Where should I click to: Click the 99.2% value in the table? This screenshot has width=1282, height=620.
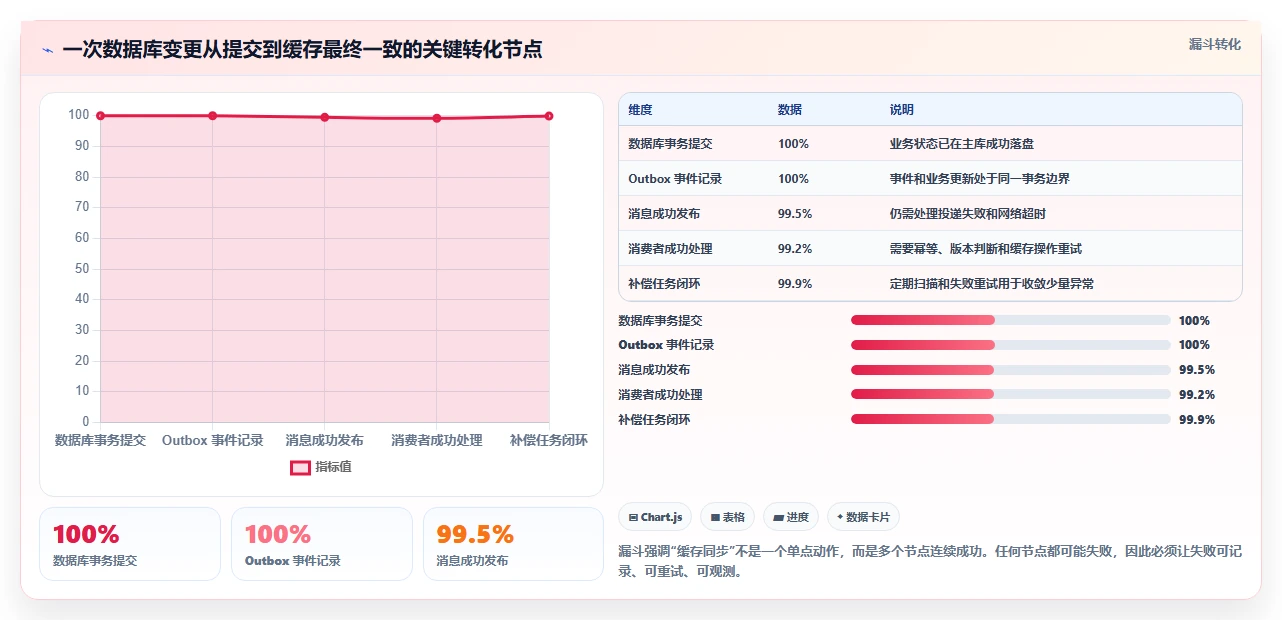795,249
